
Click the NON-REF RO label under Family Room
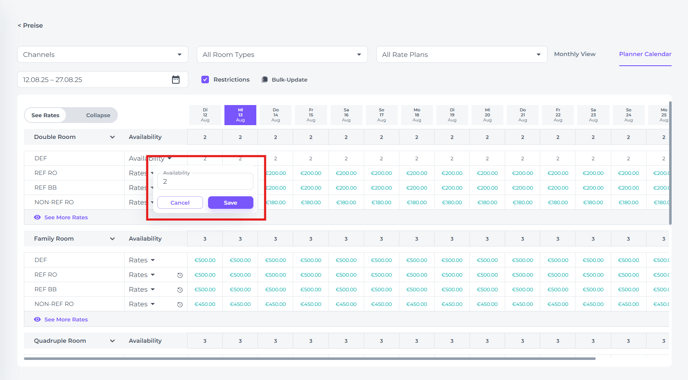[54, 304]
